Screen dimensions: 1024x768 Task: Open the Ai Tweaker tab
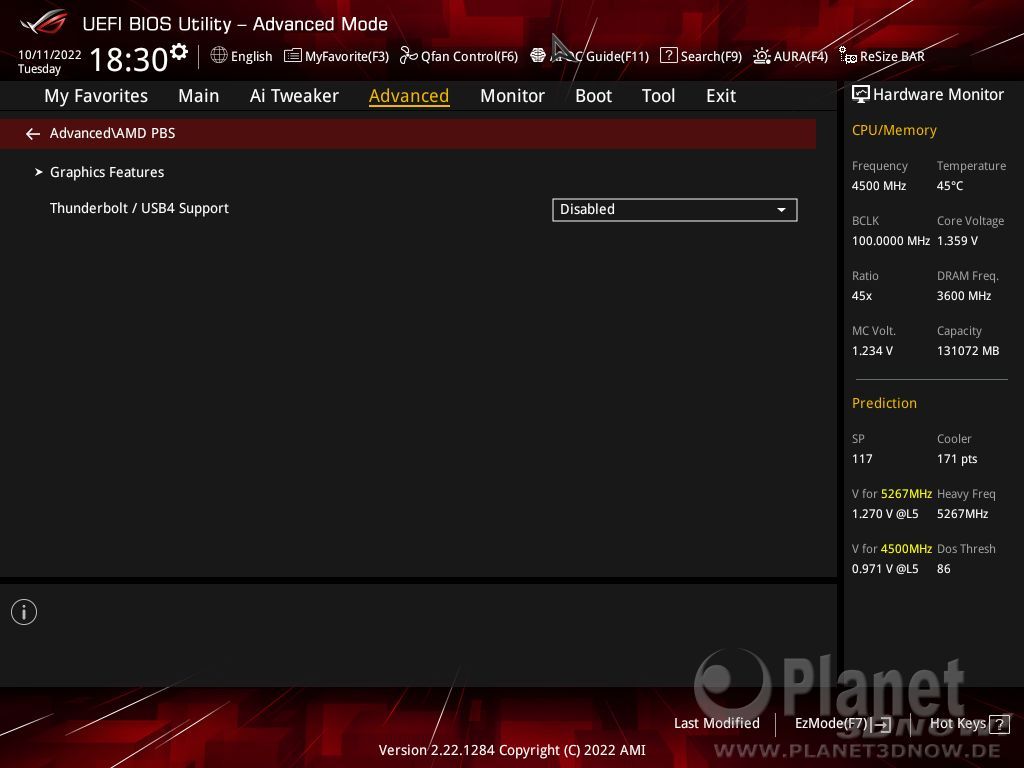coord(294,96)
